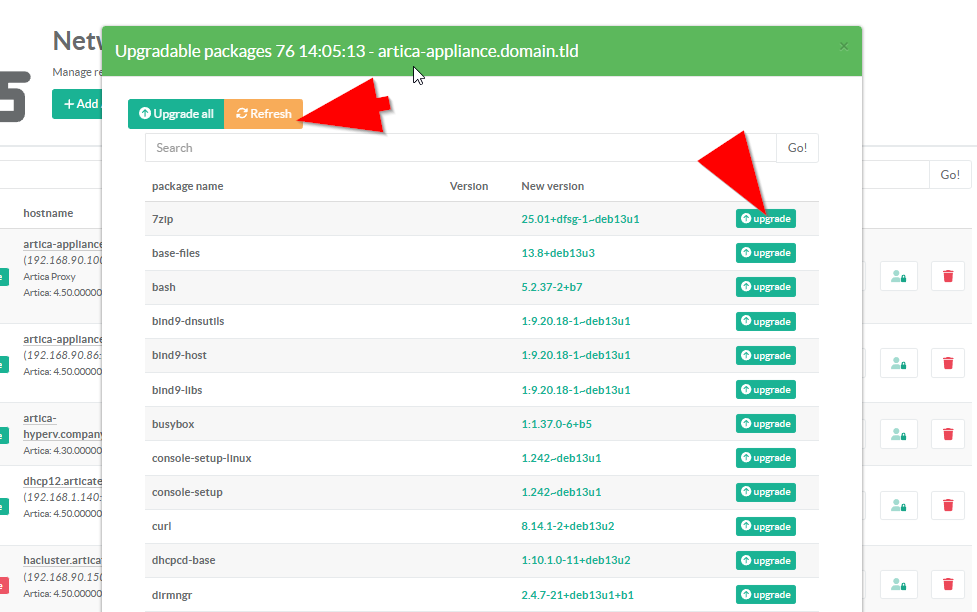Click the Upgrade all button
The width and height of the screenshot is (977, 612).
point(176,114)
